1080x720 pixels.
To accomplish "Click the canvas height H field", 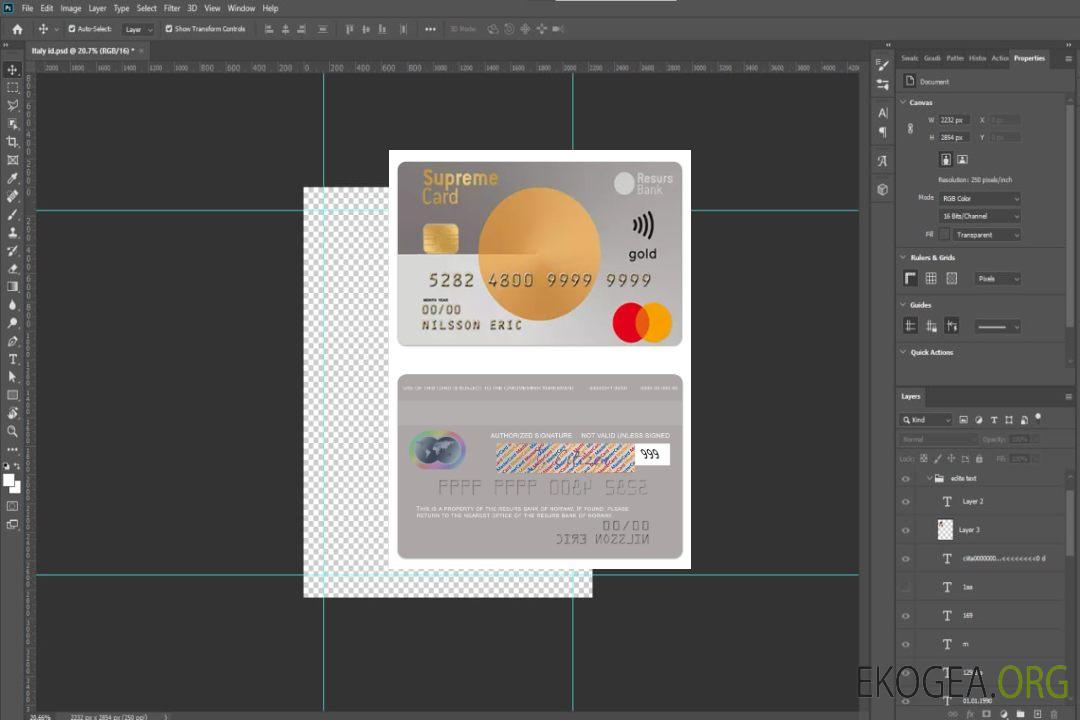I will pos(954,138).
